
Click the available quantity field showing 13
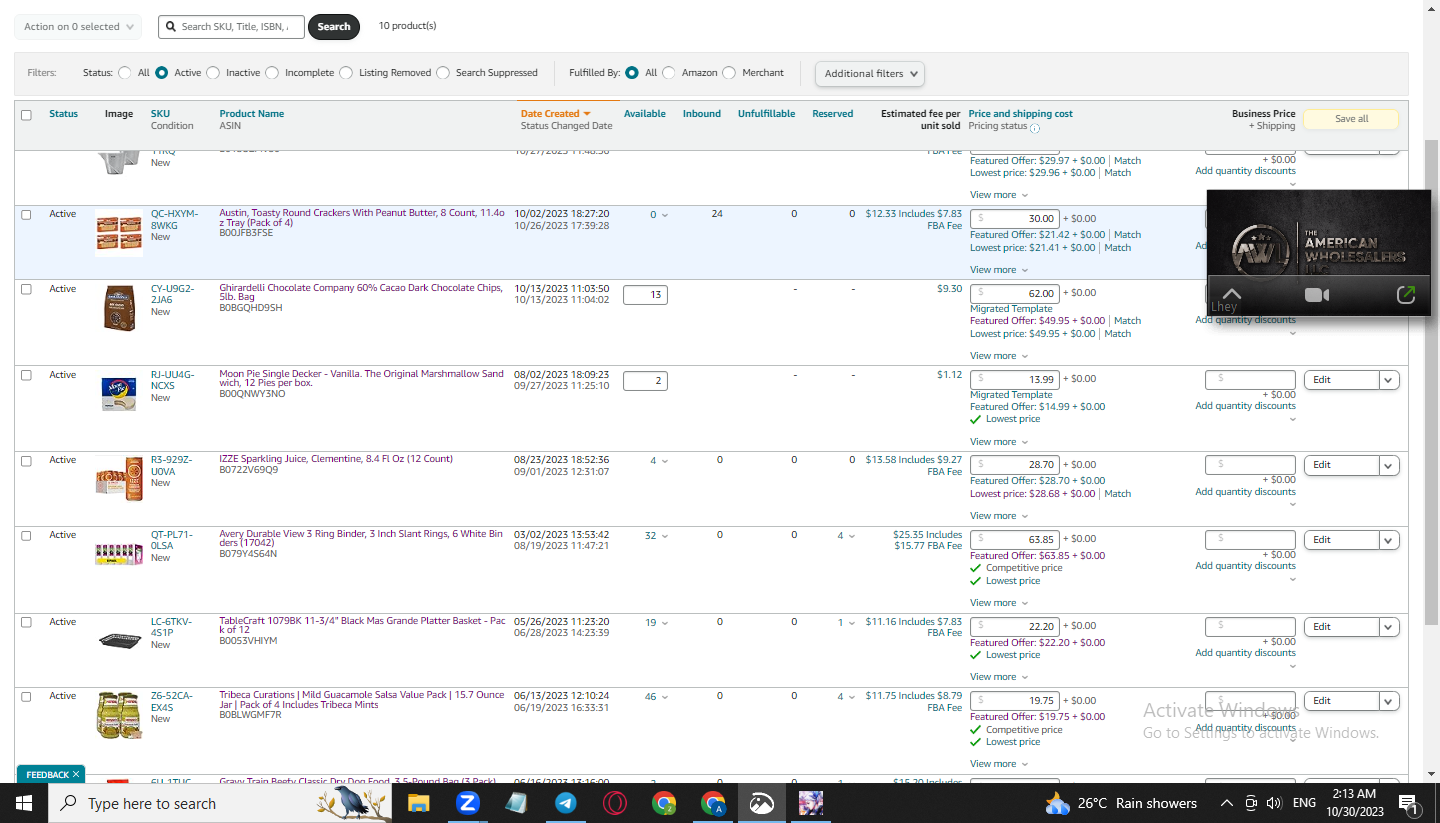click(645, 295)
